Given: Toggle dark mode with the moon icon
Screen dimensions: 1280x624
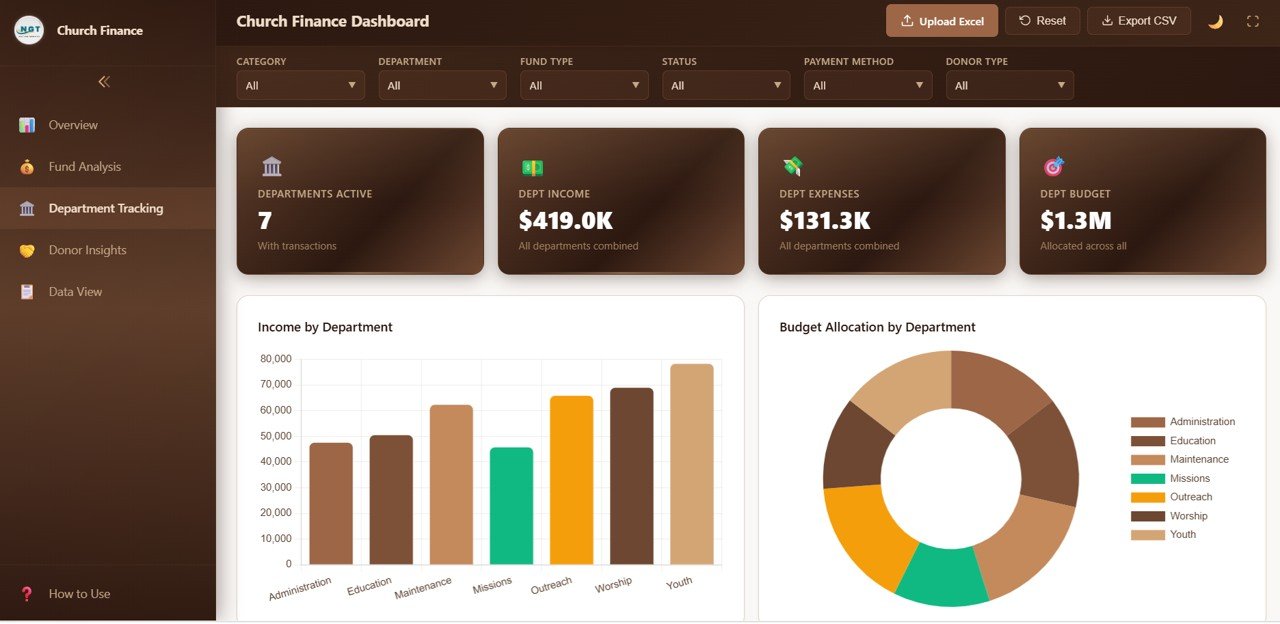Looking at the screenshot, I should pyautogui.click(x=1215, y=20).
